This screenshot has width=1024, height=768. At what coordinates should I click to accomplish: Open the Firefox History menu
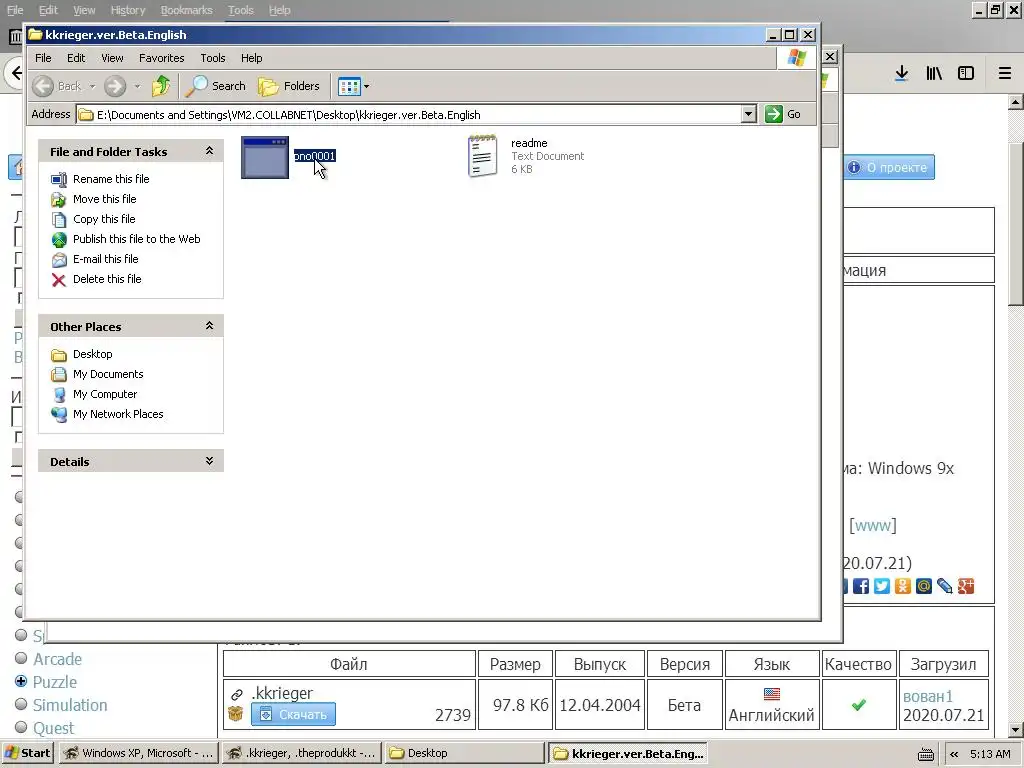(127, 10)
